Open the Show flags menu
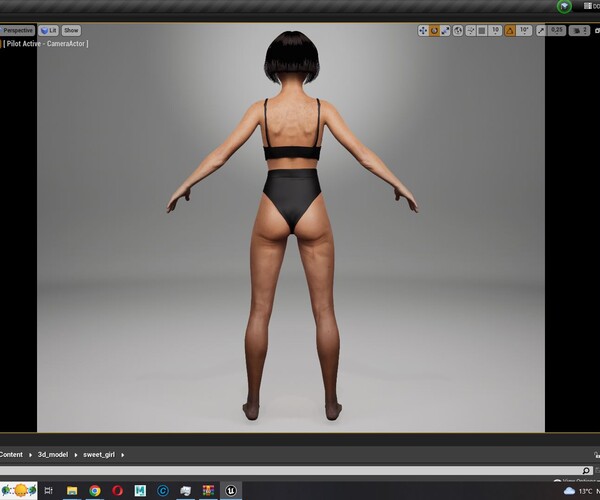Screen dimensions: 600x500 (71, 30)
